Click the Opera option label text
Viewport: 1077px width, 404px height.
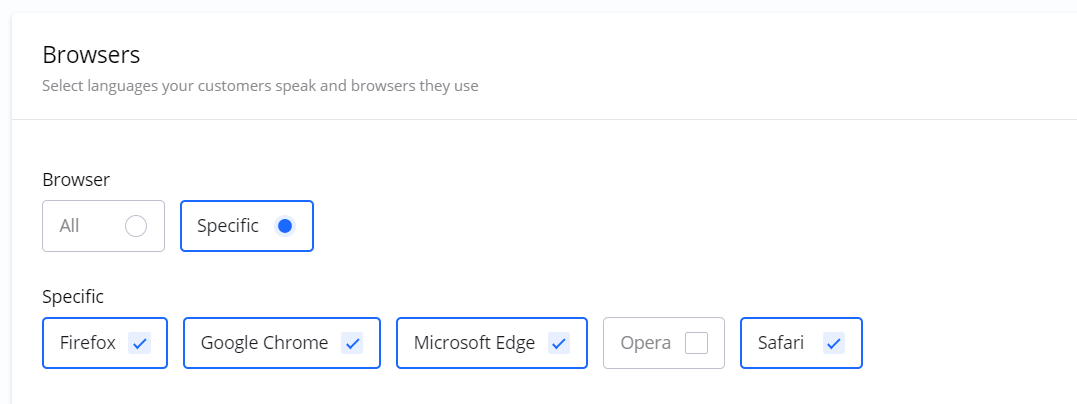point(645,343)
